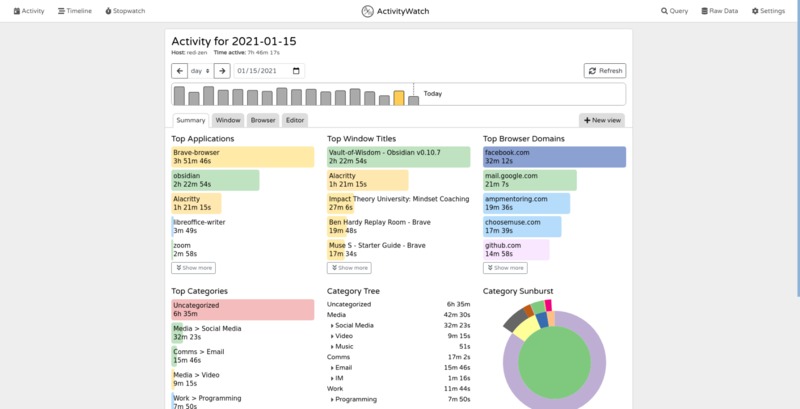
Task: Expand Email in Category Tree
Action: pos(341,368)
